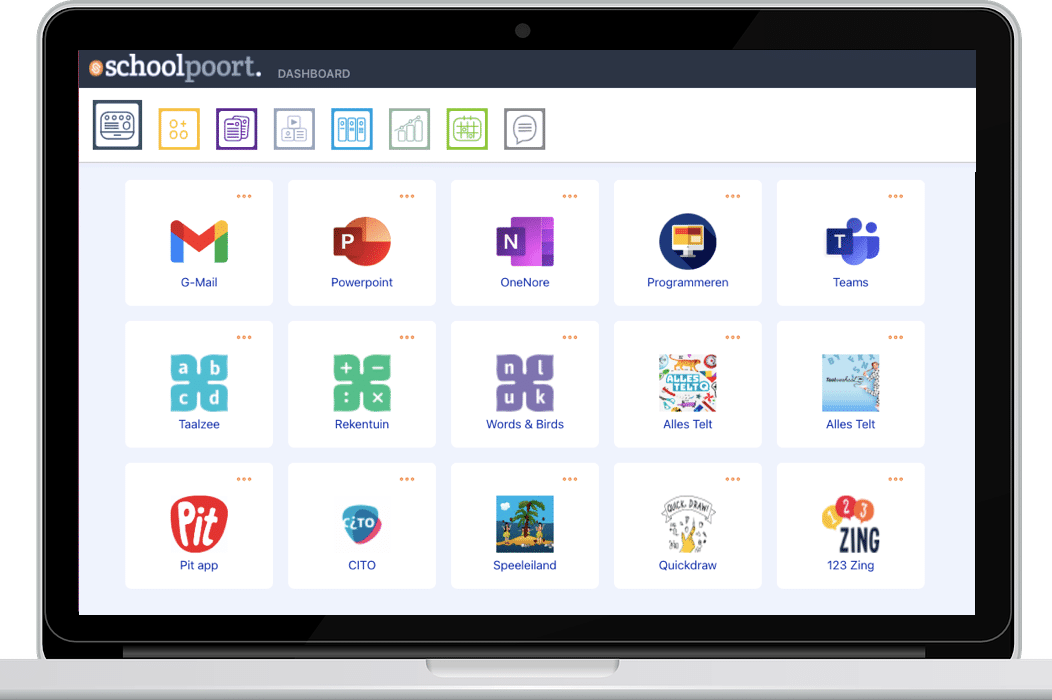1052x700 pixels.
Task: Open the Programmeren app icon
Action: 688,242
